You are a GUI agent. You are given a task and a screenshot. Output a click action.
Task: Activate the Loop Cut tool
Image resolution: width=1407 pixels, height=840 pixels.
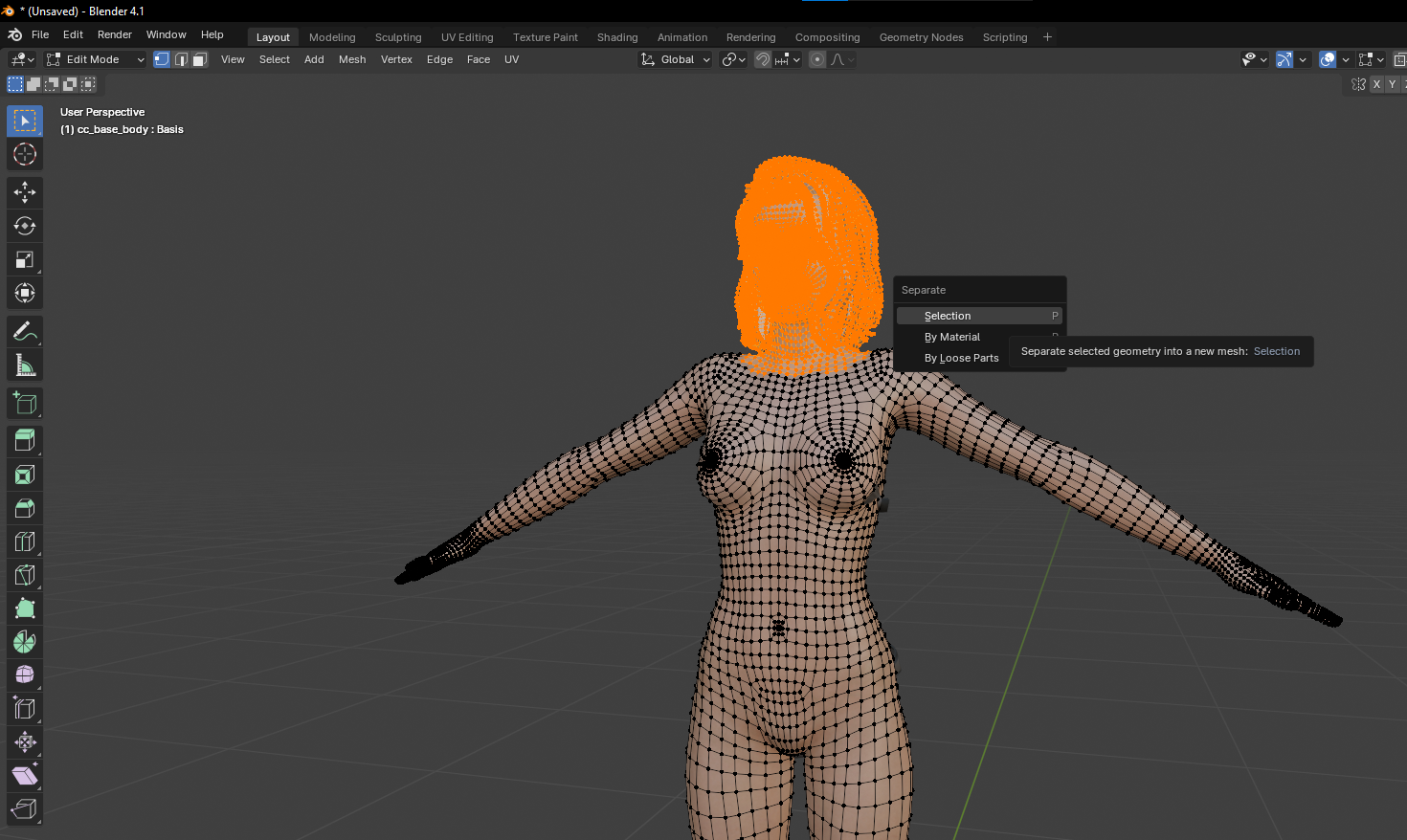point(25,542)
